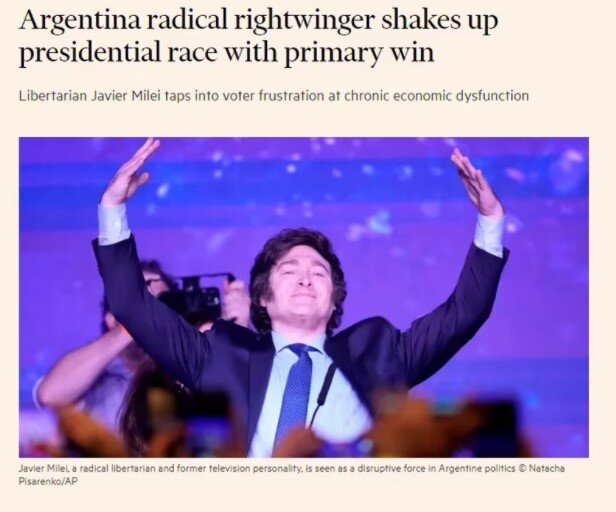Click the photo caption beginning "Javier Milei, a radical libertarian"

[x=292, y=474]
